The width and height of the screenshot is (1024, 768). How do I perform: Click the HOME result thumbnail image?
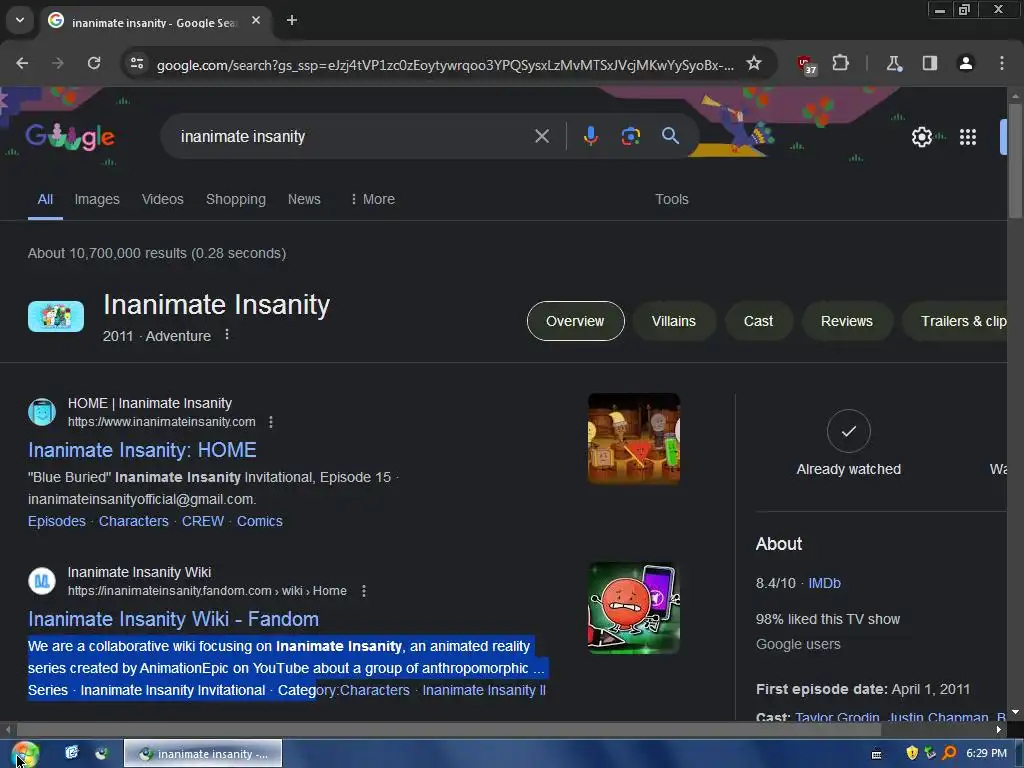pos(633,439)
